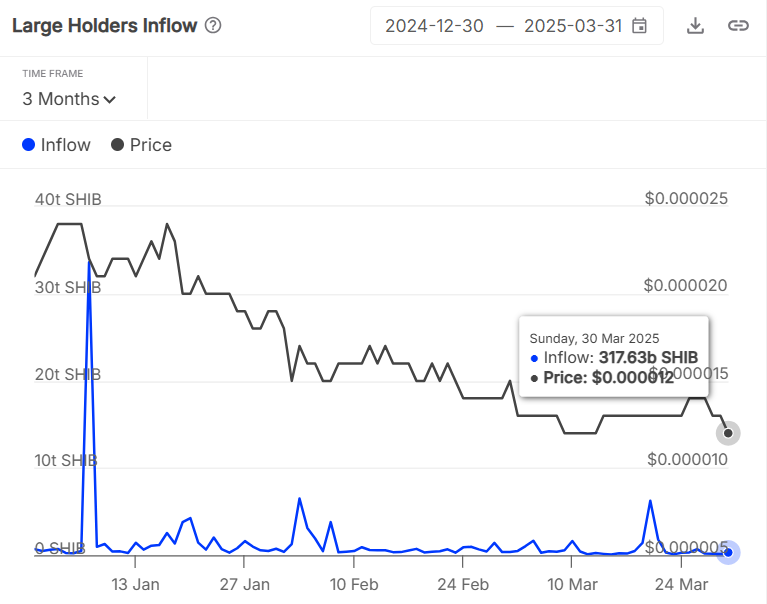Click the blue inflow marker on 30 Mar

click(728, 552)
